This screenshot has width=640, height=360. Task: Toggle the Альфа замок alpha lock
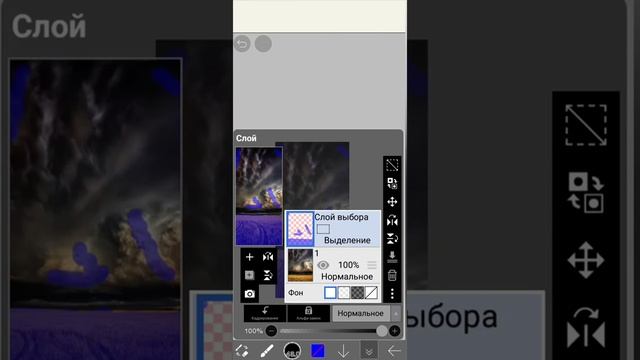(309, 313)
